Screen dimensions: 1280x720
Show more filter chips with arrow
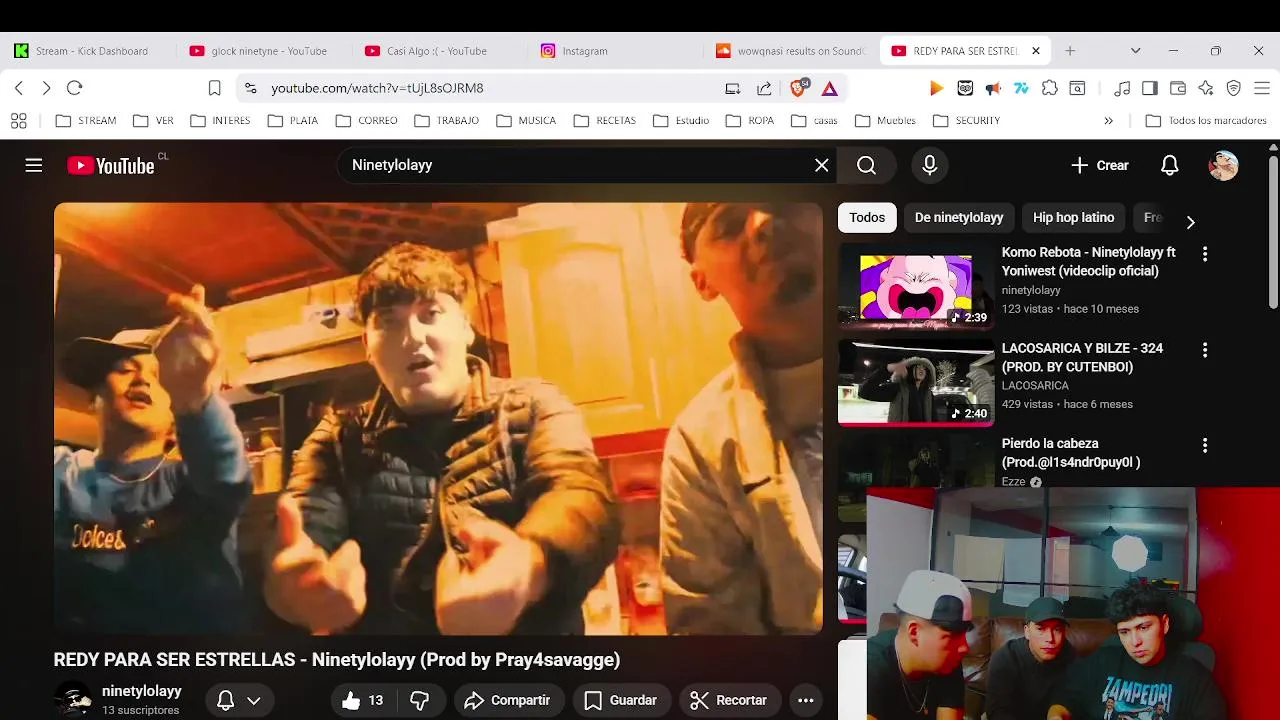pyautogui.click(x=1190, y=222)
